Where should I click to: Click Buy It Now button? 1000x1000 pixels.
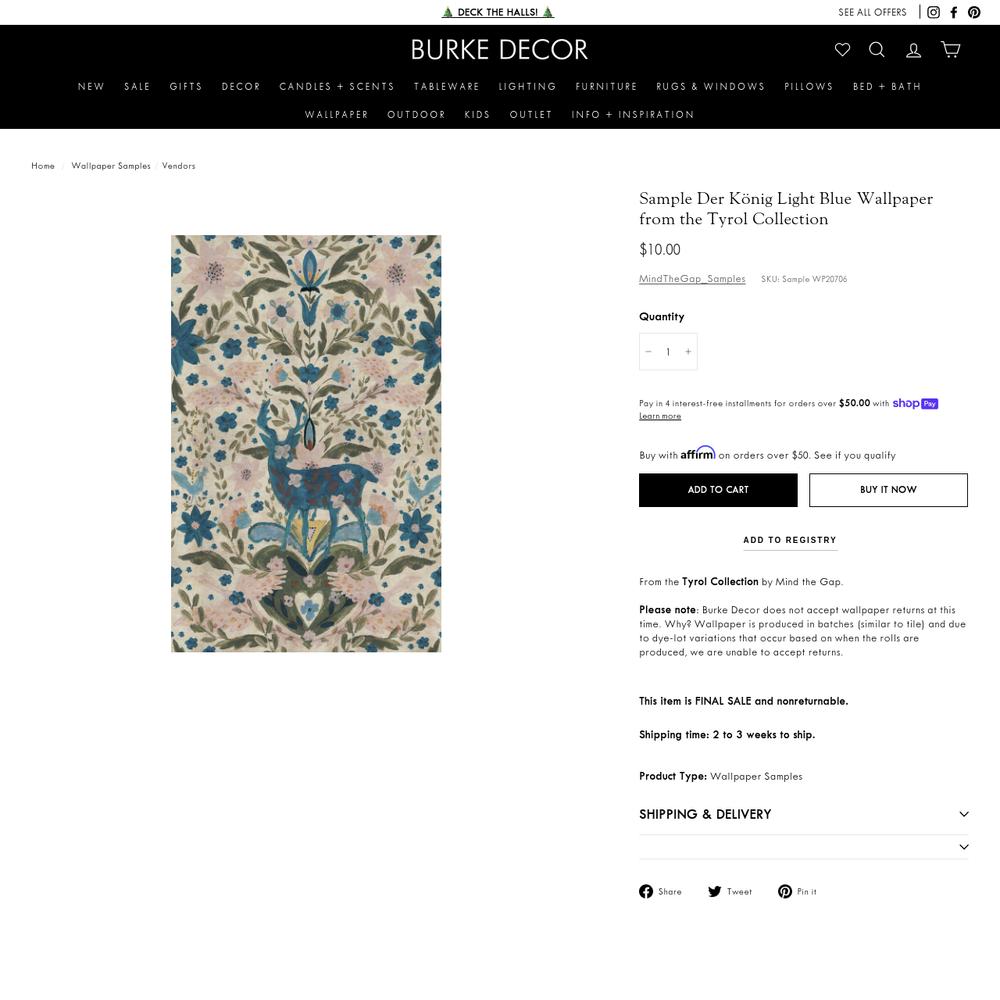[888, 490]
